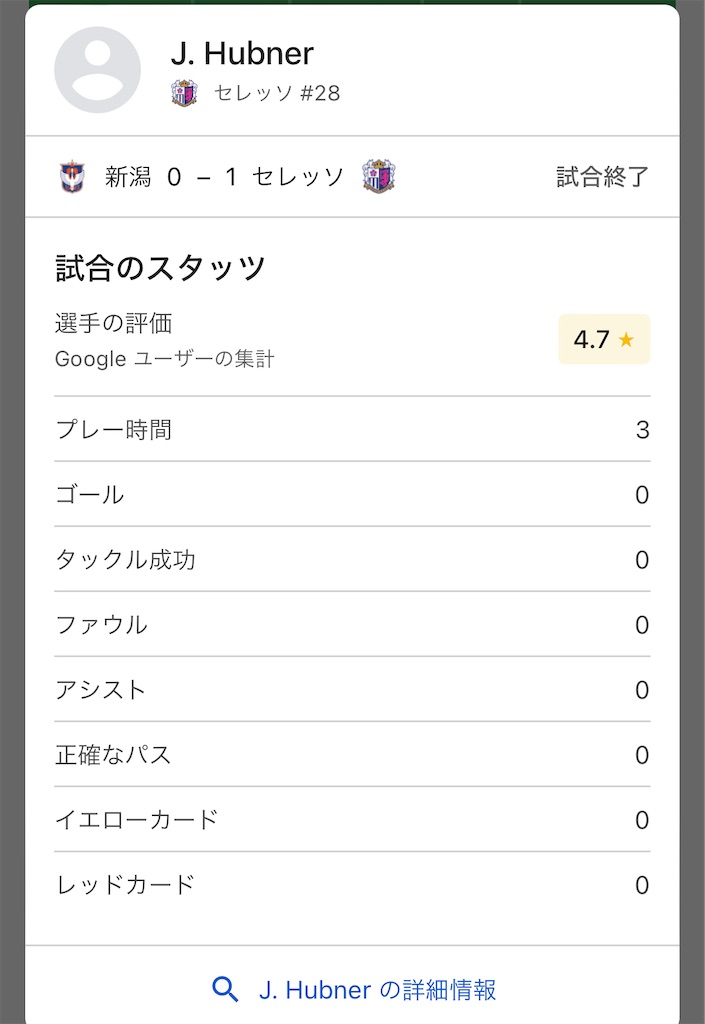Select the プレー時間 stat row
This screenshot has height=1024, width=705.
point(352,430)
